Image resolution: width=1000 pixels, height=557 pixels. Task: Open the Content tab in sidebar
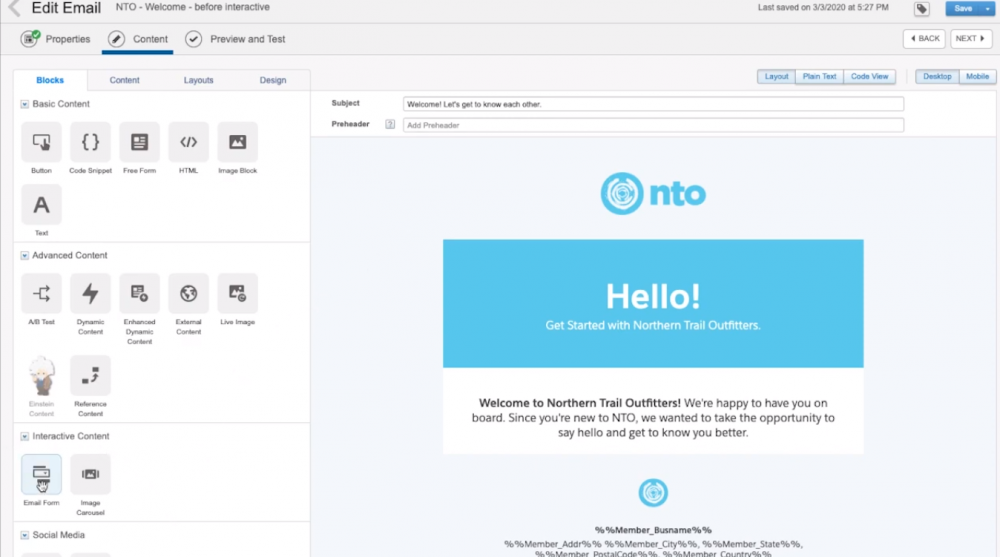tap(124, 80)
